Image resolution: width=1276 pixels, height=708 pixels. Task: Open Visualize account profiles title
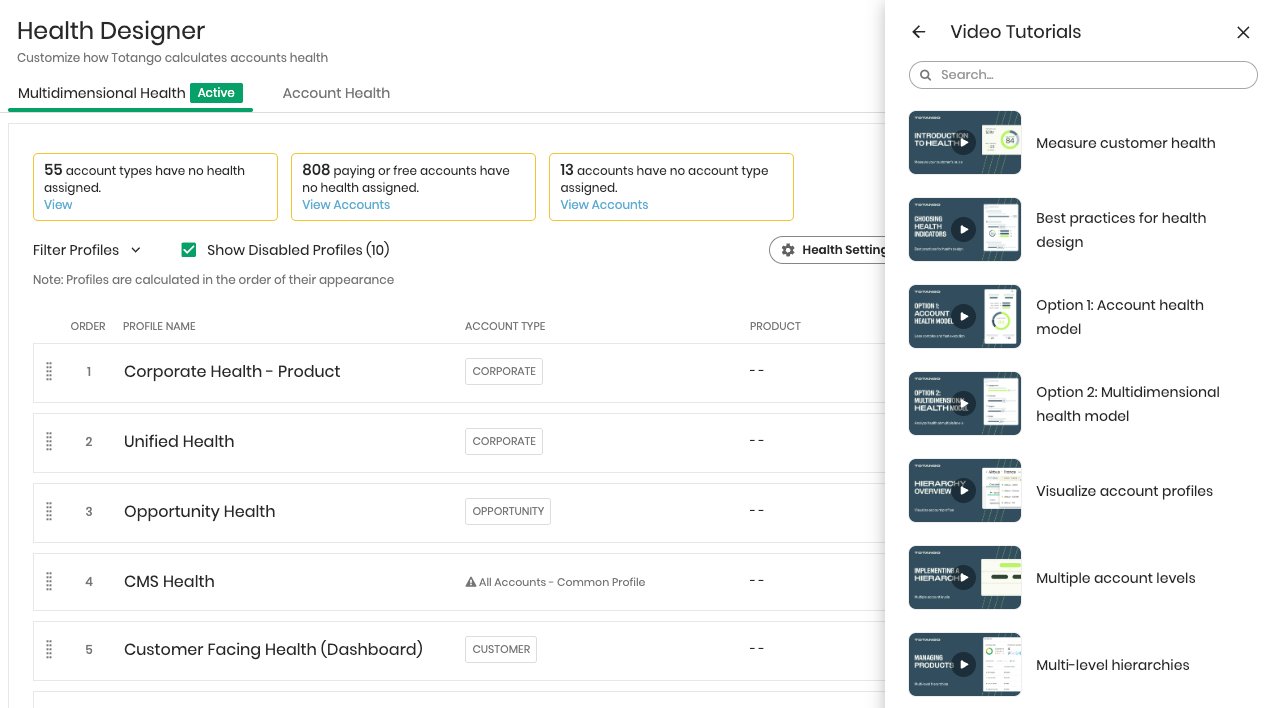coord(1124,491)
